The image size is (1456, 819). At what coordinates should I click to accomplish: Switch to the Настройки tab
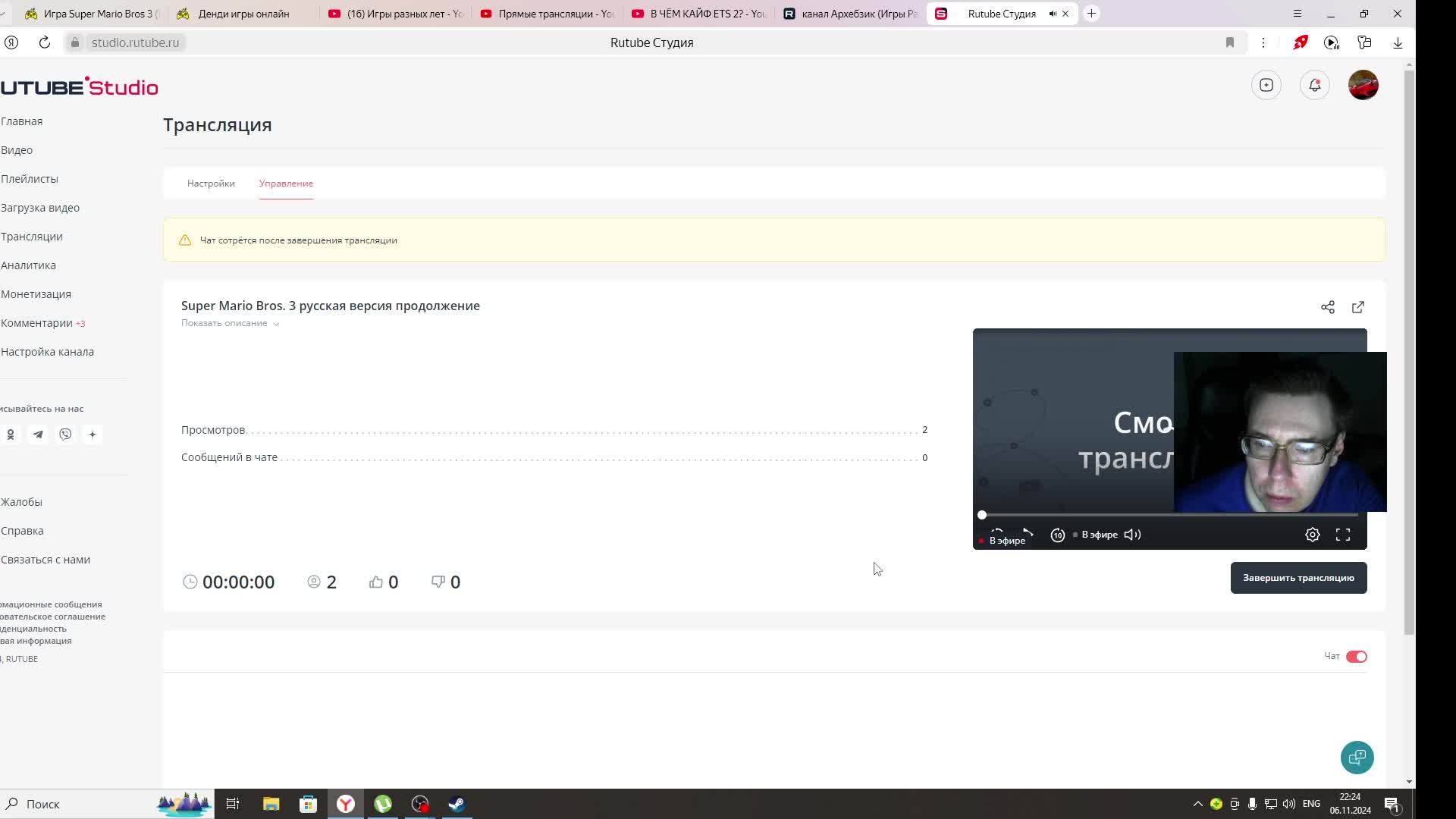pyautogui.click(x=211, y=184)
